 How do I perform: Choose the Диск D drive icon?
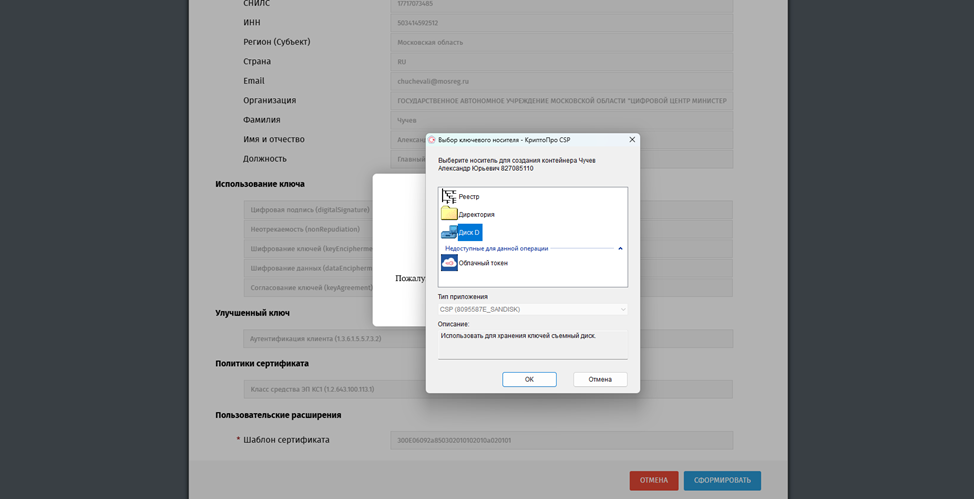pyautogui.click(x=449, y=232)
